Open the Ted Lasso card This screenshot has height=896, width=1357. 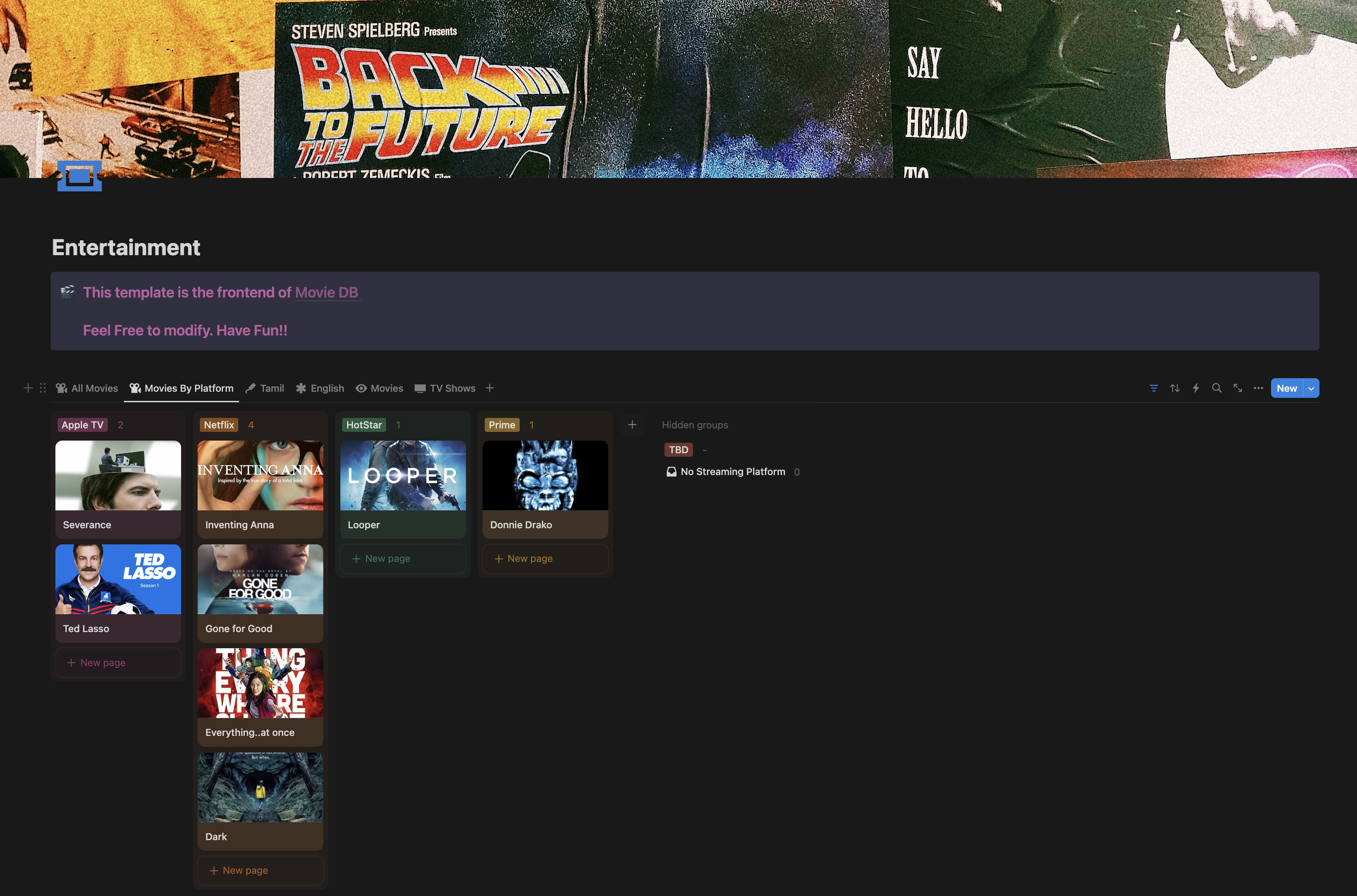point(118,593)
